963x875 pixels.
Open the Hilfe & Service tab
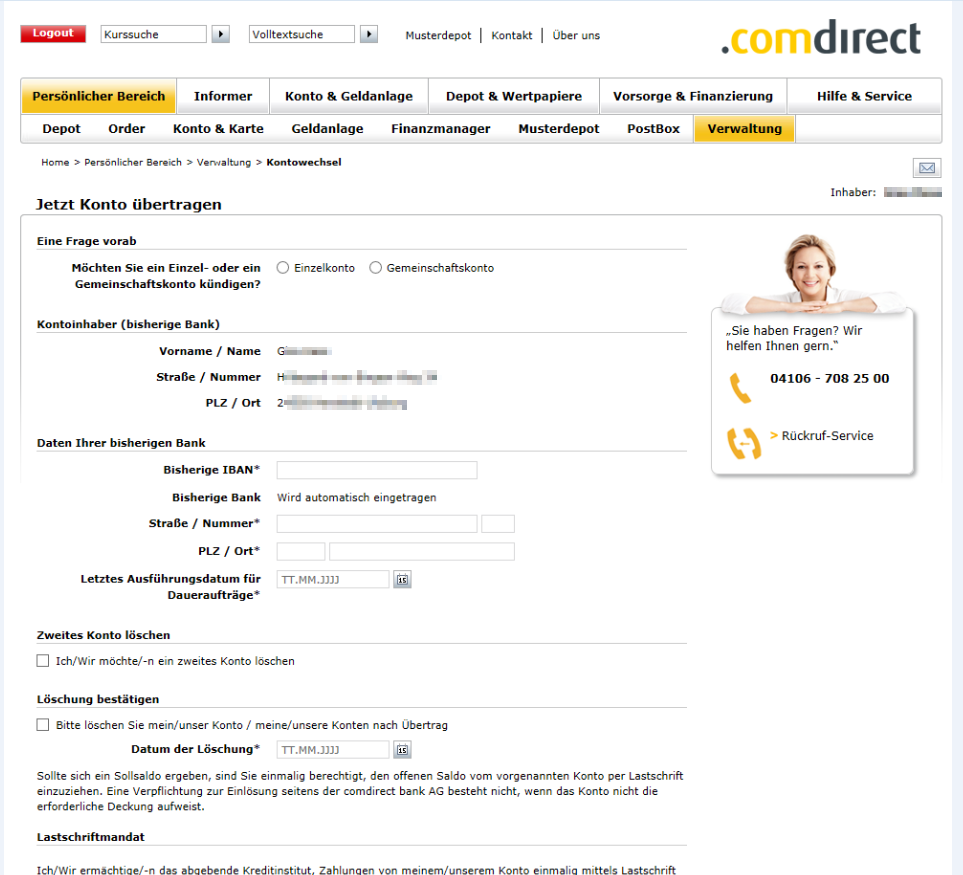(864, 96)
